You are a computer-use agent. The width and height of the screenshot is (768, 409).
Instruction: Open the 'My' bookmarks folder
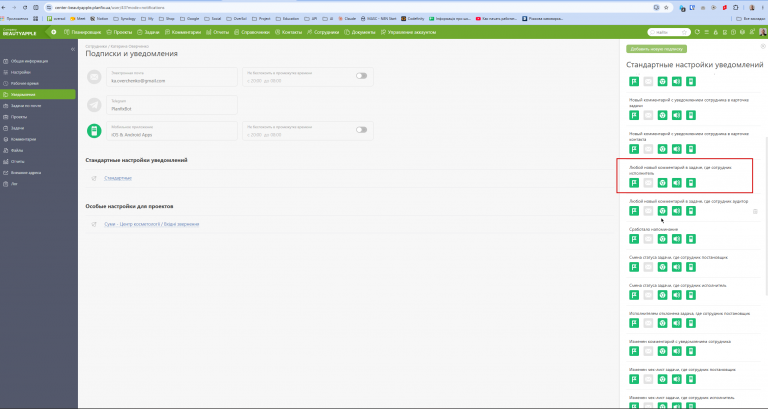pyautogui.click(x=147, y=19)
